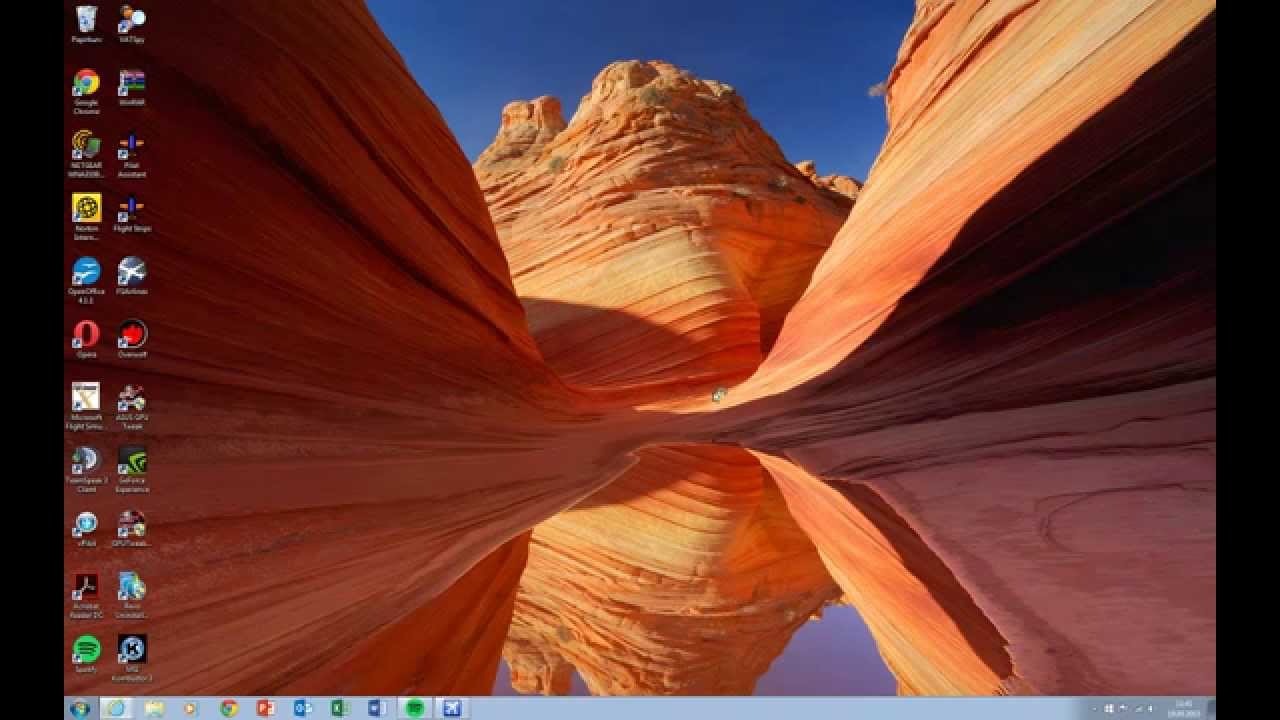
Task: Select the VATSpy desktop shortcut
Action: click(x=131, y=24)
